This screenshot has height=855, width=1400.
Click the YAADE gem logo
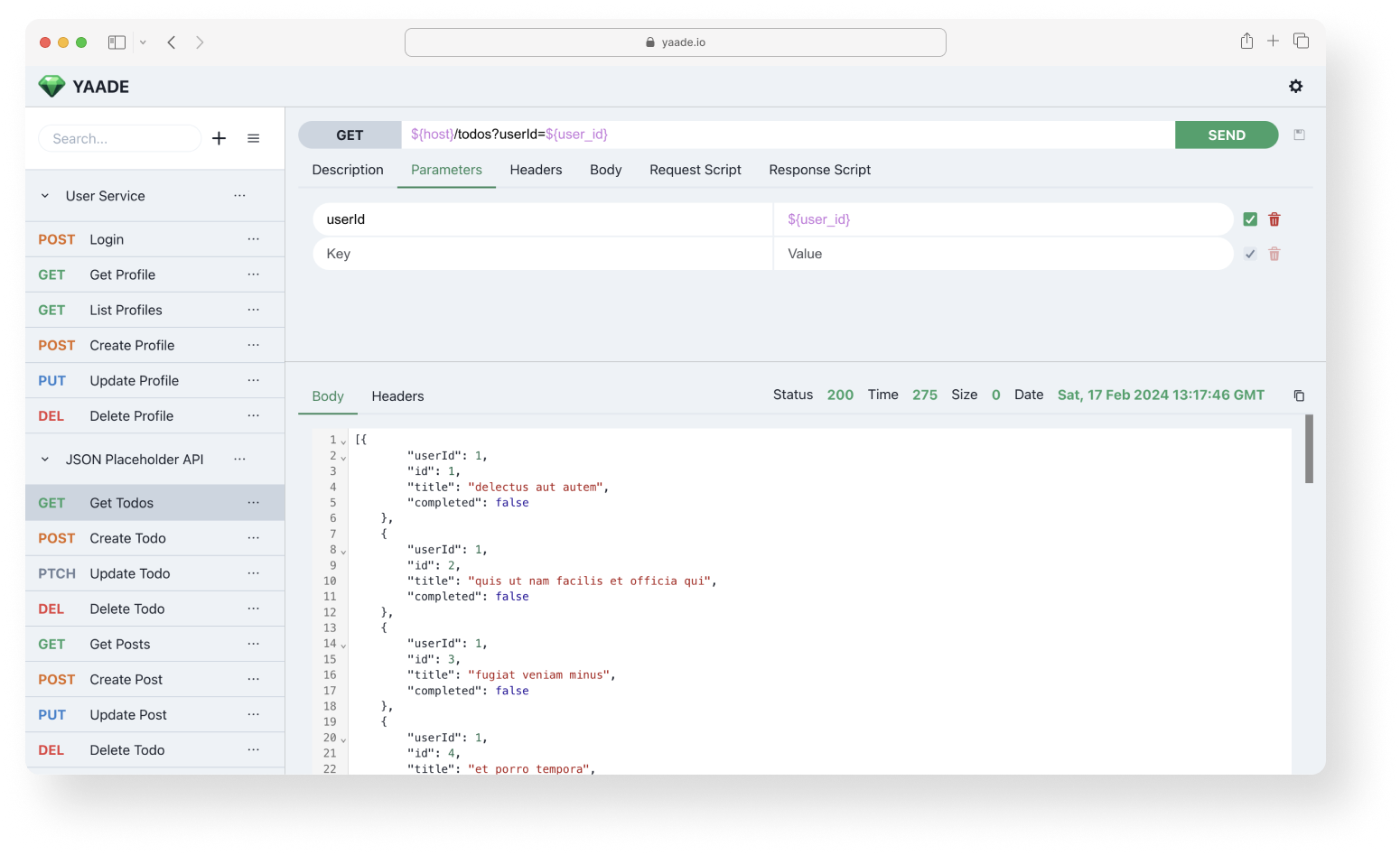coord(51,86)
